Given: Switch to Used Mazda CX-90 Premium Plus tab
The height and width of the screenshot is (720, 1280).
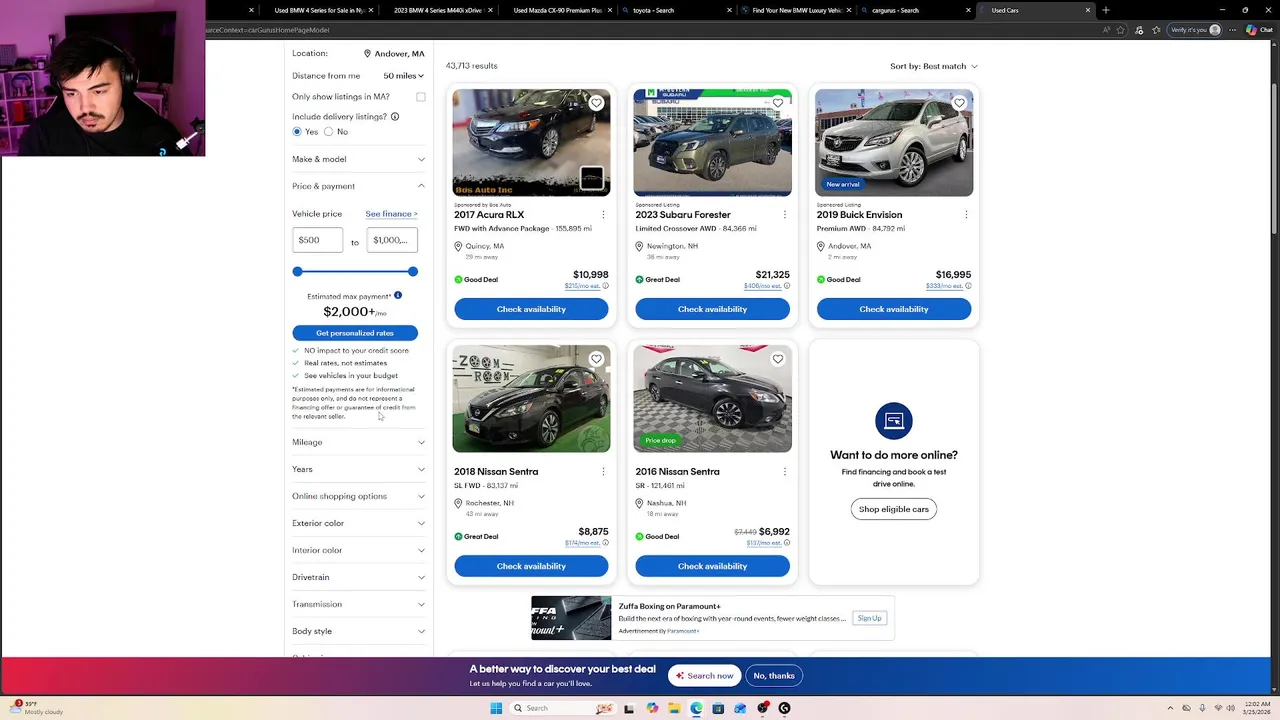Looking at the screenshot, I should (555, 10).
